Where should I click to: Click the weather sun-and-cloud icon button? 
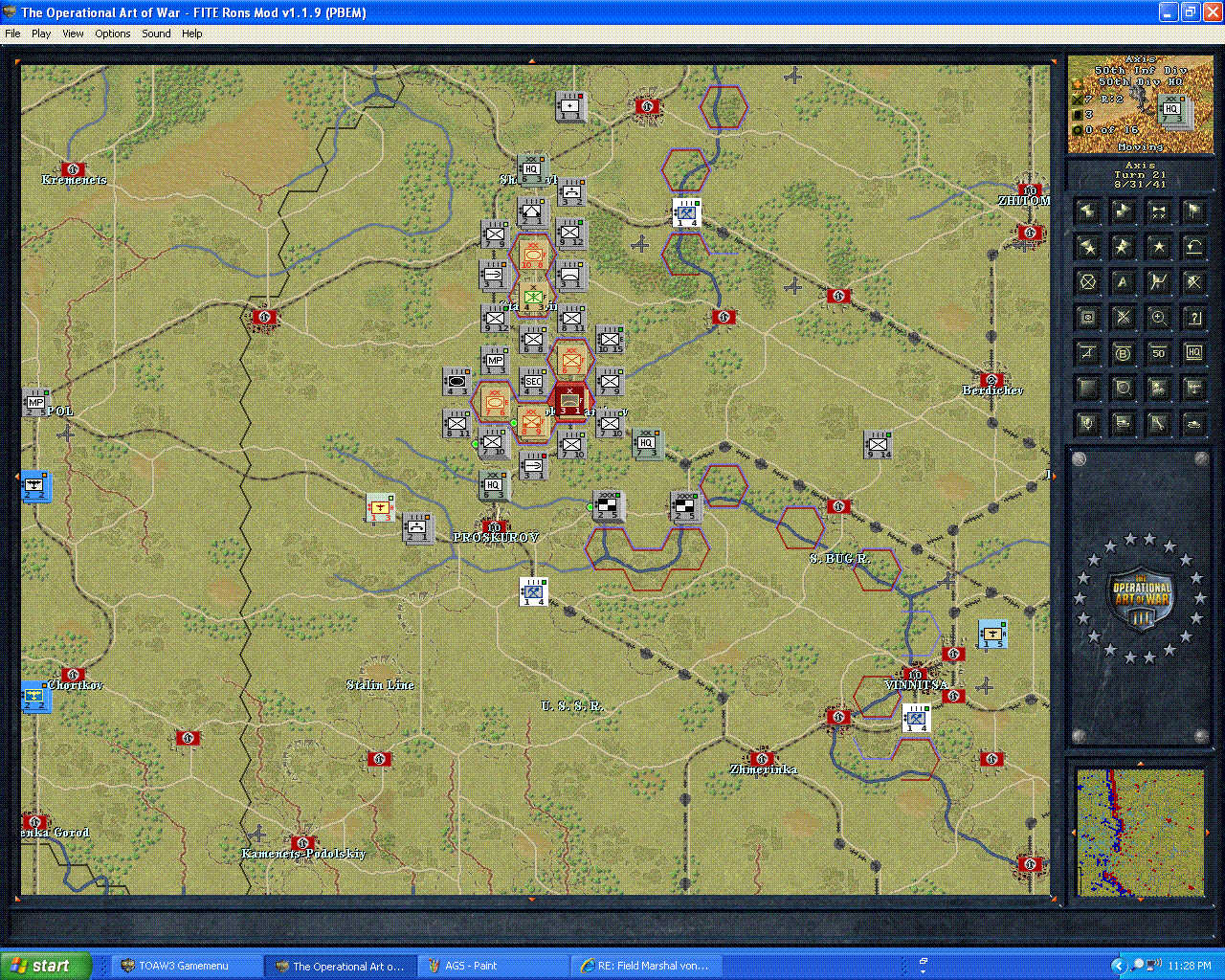(1158, 389)
